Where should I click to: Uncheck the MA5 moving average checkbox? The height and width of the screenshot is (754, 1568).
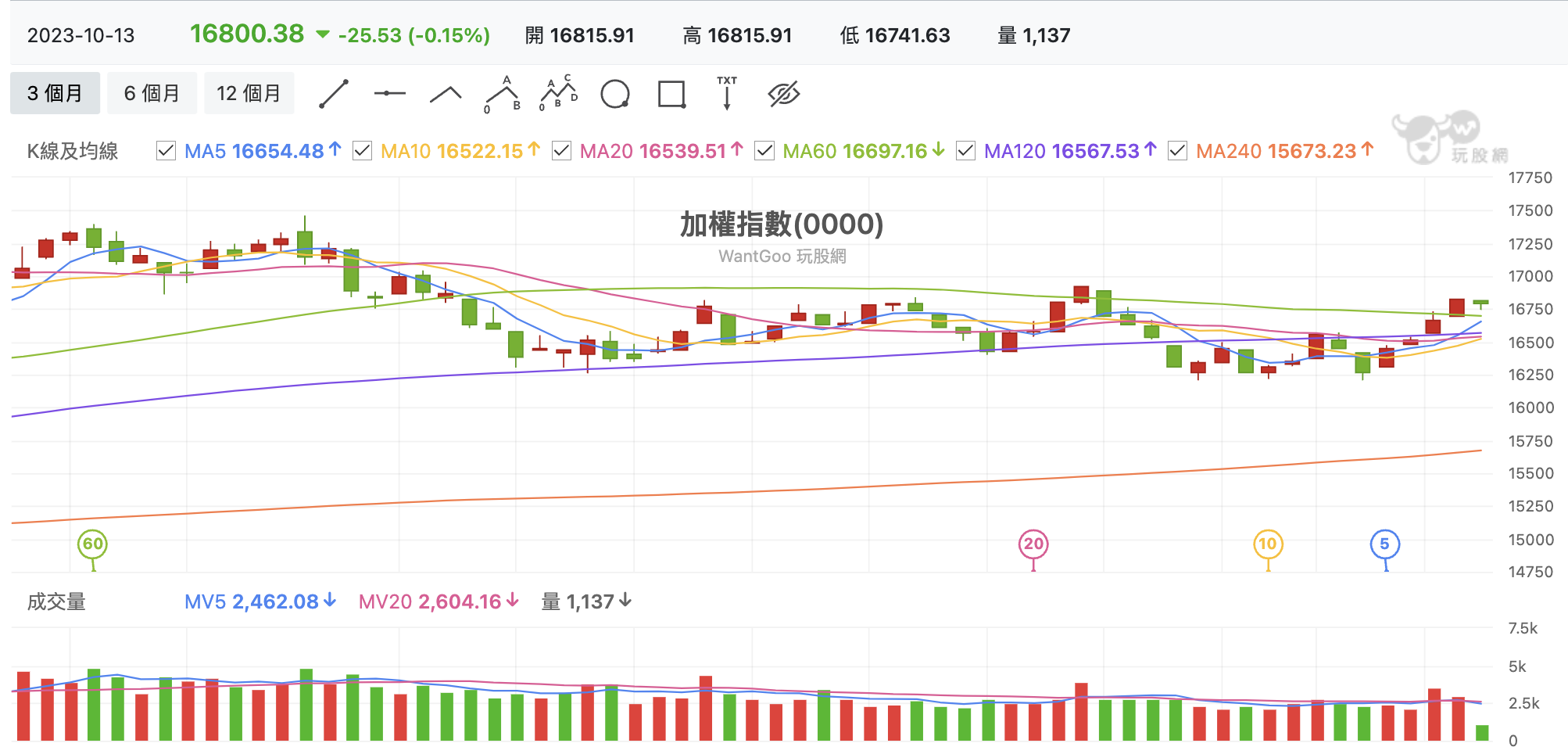pyautogui.click(x=166, y=150)
